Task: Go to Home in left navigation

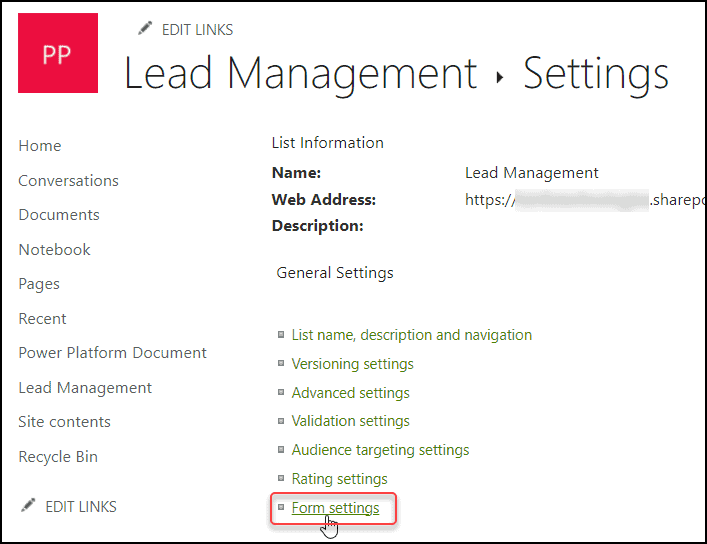Action: tap(40, 146)
